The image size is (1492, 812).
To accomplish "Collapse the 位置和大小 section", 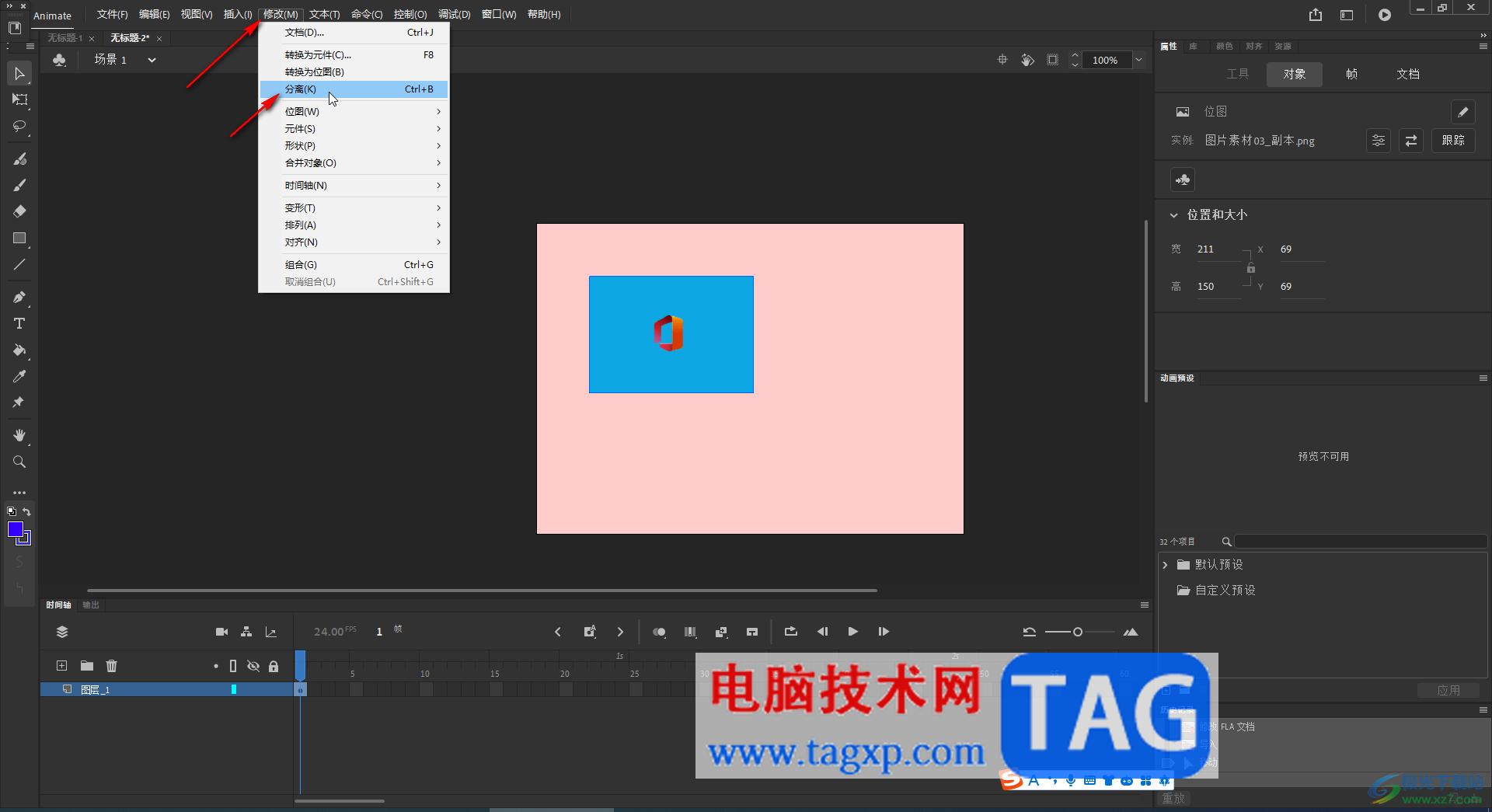I will [x=1173, y=215].
